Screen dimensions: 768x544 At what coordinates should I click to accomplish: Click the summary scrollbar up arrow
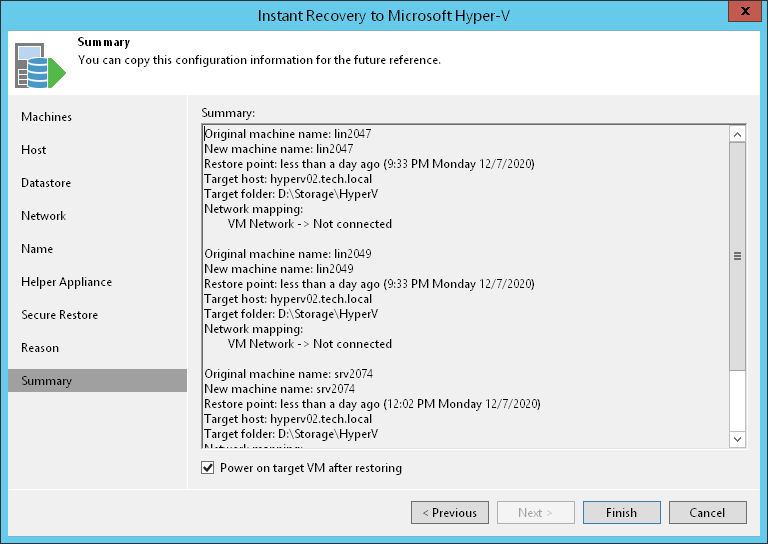coord(737,134)
